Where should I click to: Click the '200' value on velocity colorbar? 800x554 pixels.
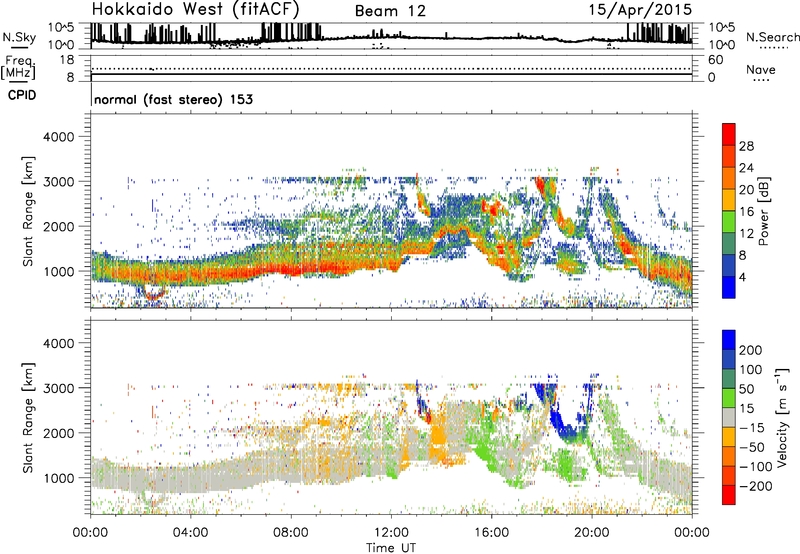(x=751, y=350)
